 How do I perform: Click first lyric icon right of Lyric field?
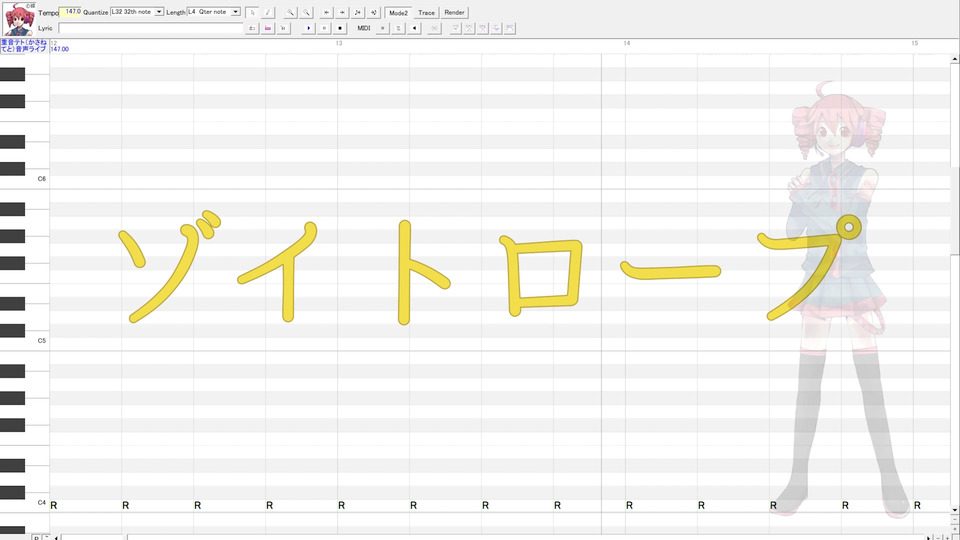252,28
